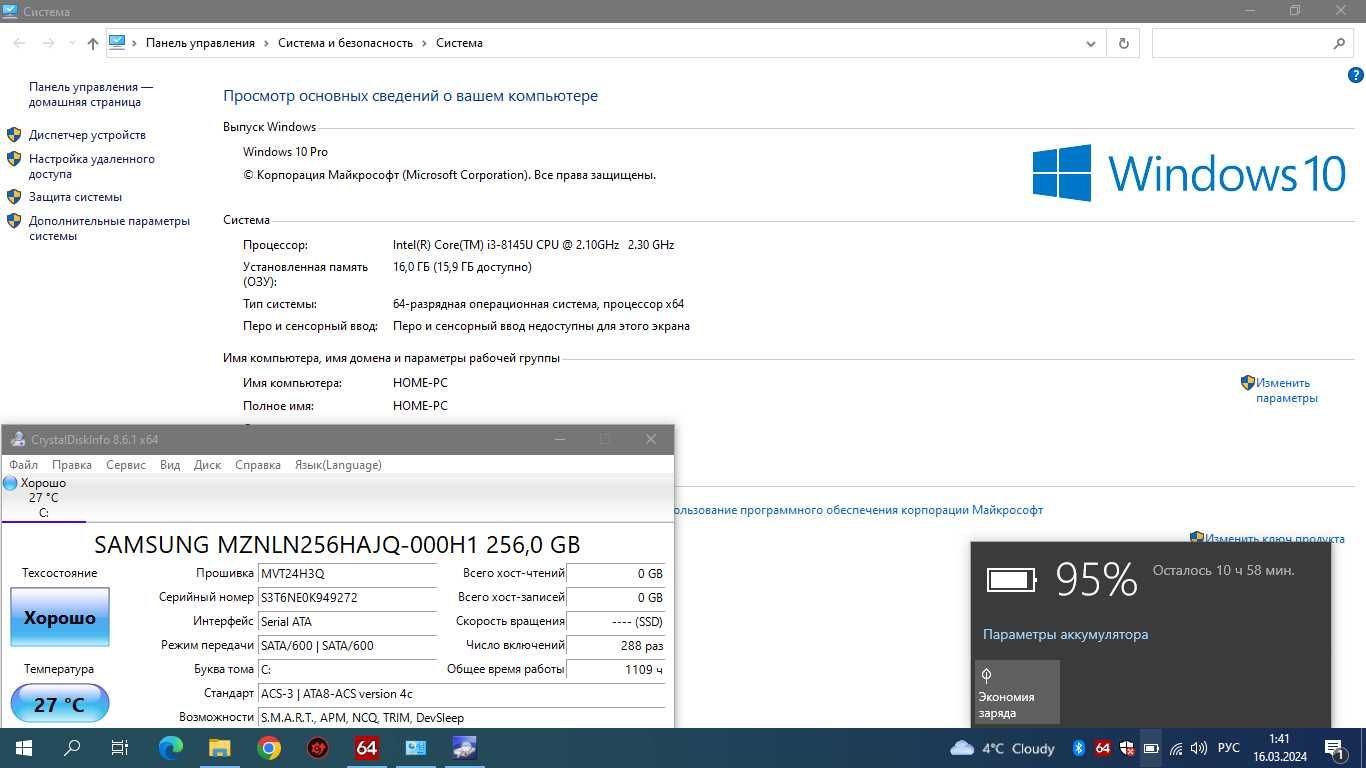Open the Язык(Language) menu

click(338, 465)
